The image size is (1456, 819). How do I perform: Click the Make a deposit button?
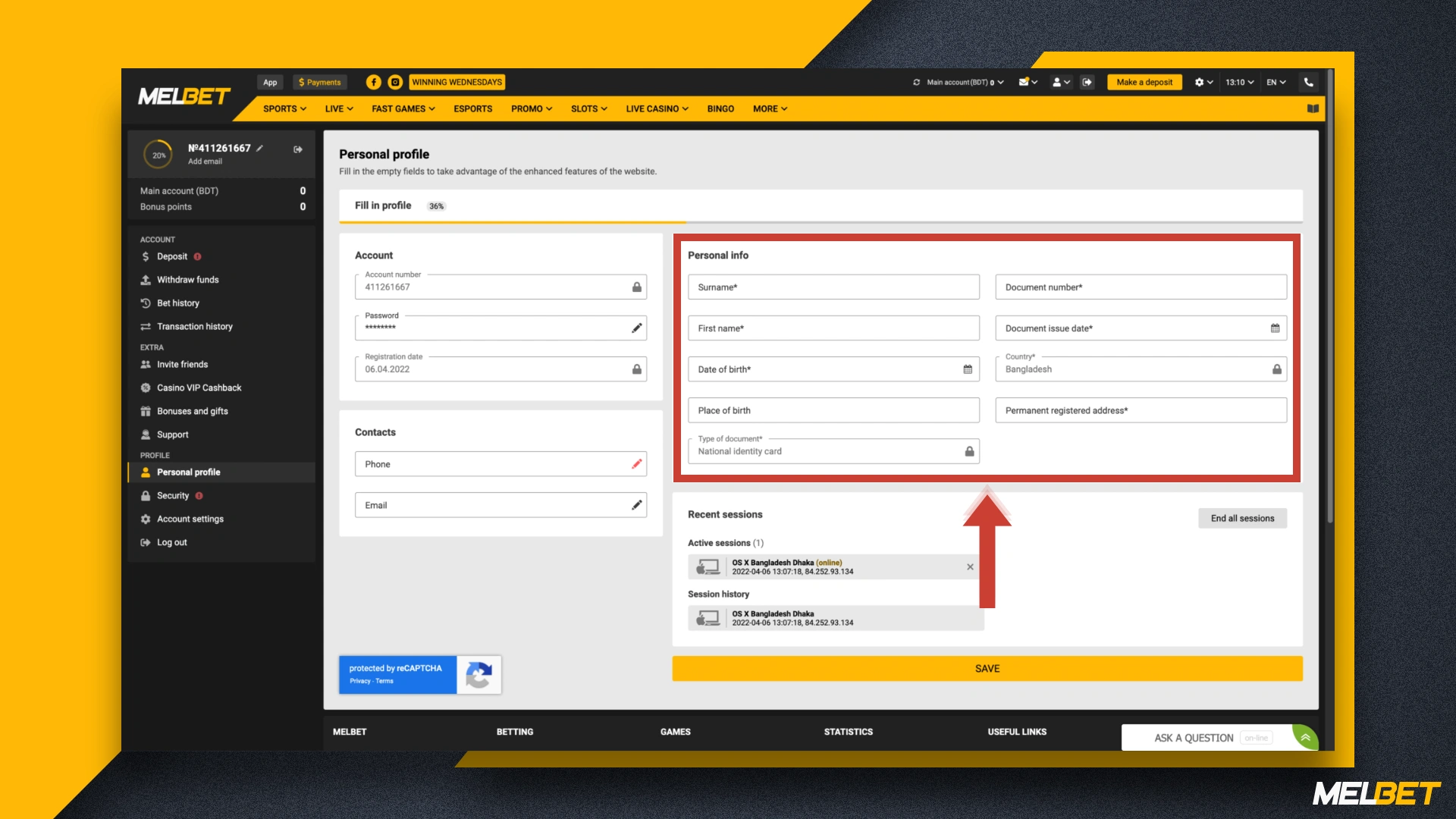coord(1144,82)
